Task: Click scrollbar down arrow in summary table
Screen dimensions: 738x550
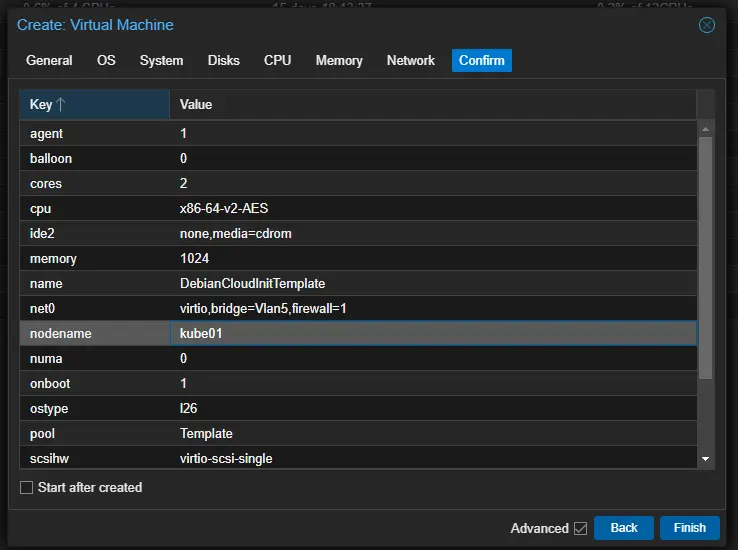Action: [706, 458]
